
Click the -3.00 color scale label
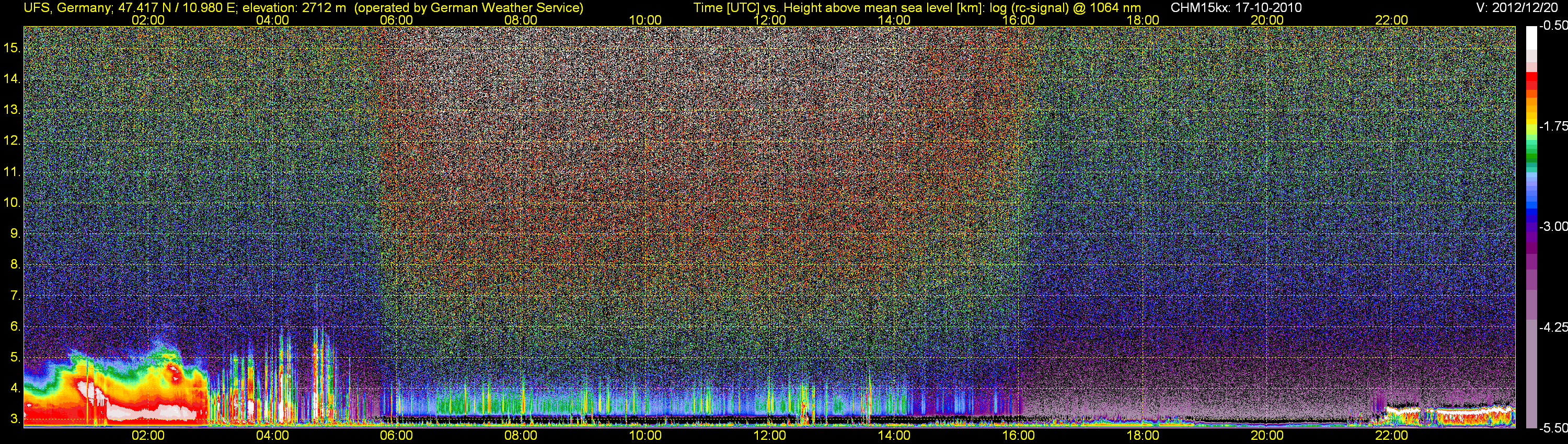tap(1553, 226)
